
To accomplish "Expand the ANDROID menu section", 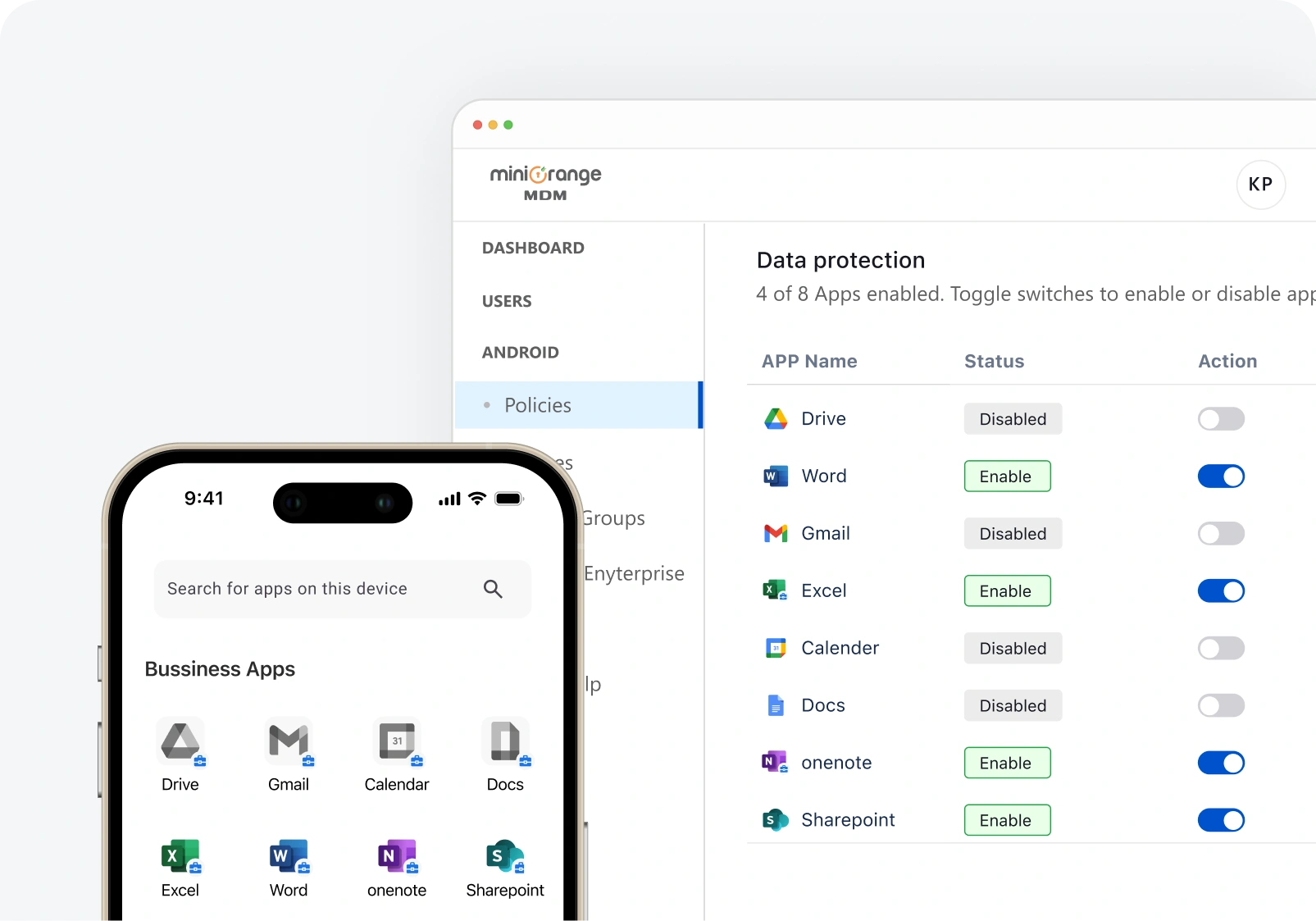I will 521,353.
